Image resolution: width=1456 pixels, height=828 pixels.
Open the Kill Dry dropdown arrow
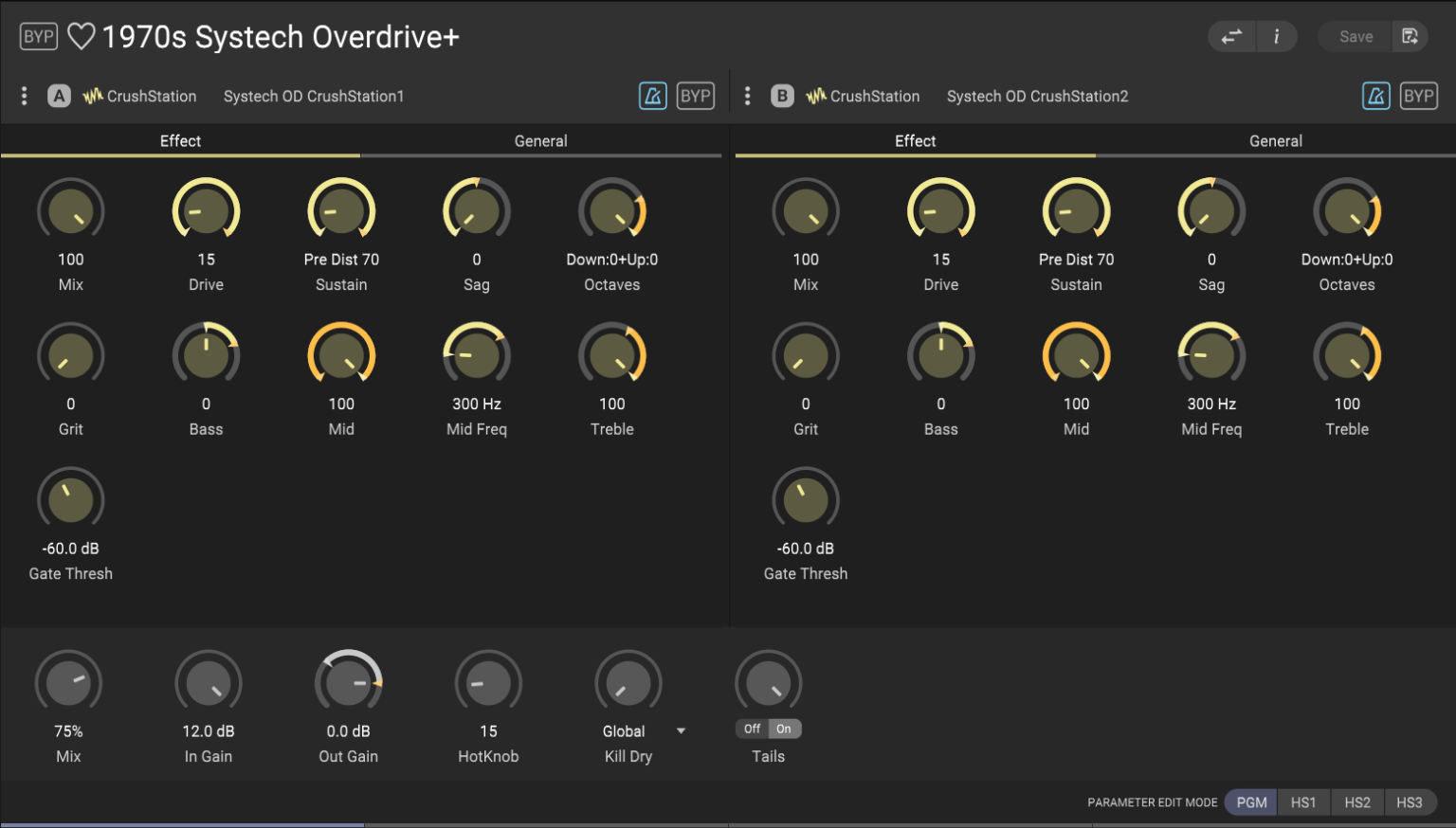pyautogui.click(x=681, y=731)
